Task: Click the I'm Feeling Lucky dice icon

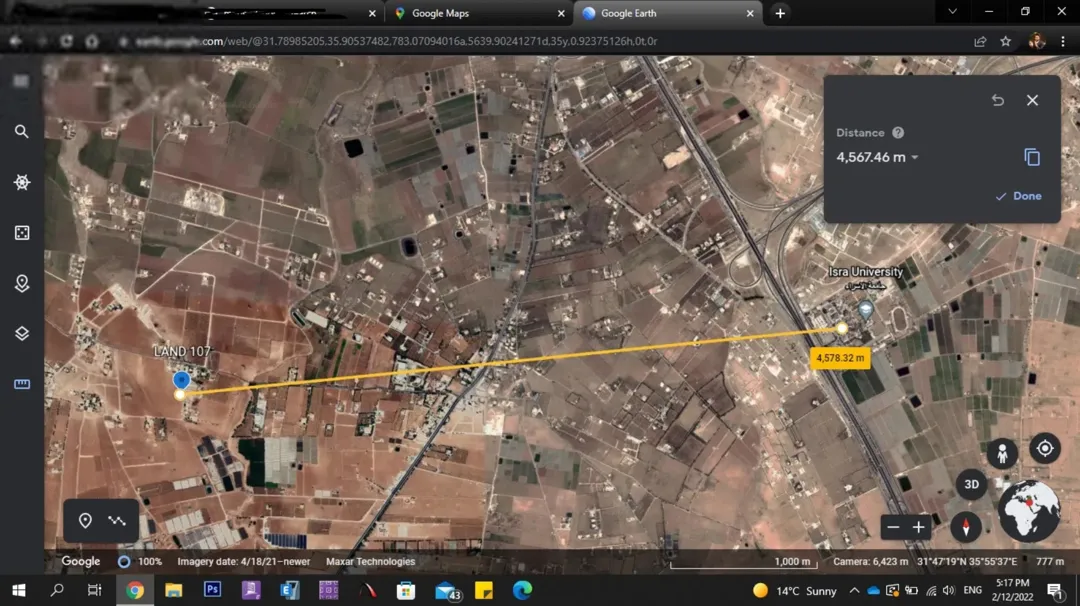Action: 22,233
